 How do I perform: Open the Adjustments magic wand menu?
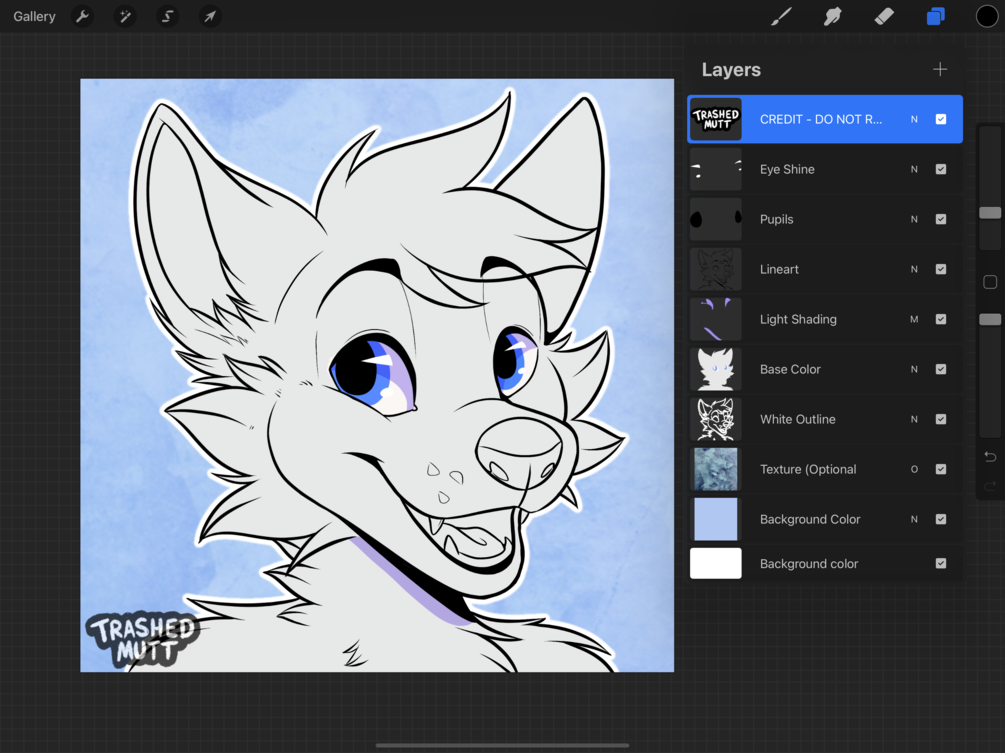[x=124, y=16]
